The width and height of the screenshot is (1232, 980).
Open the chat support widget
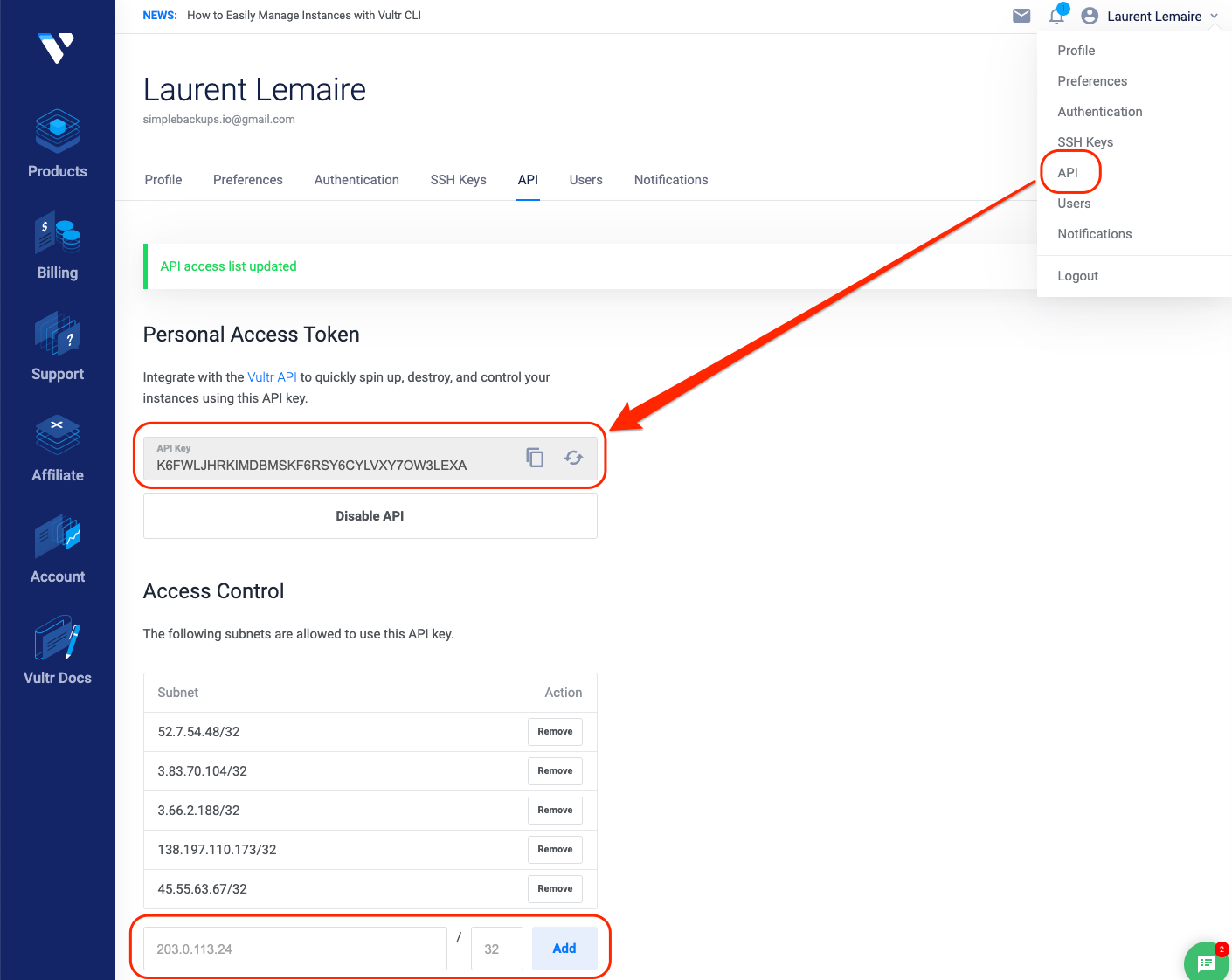pos(1207,962)
